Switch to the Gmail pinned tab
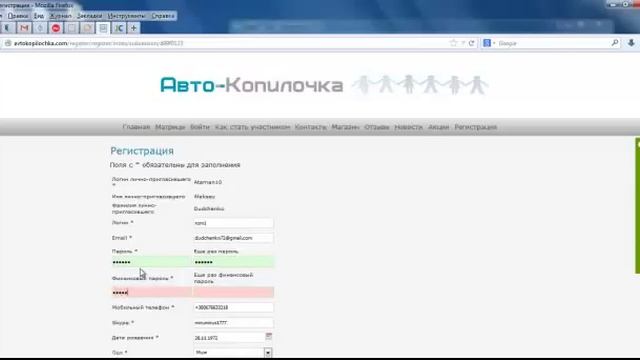 [24, 28]
